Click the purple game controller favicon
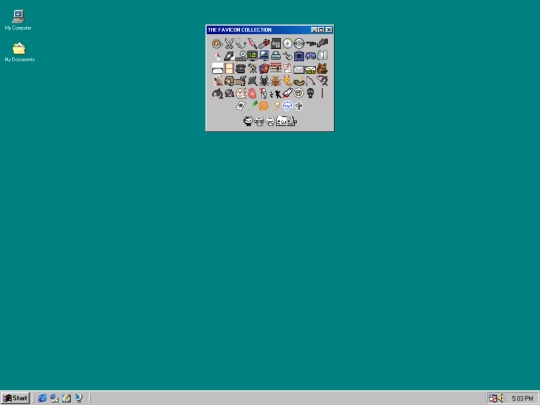 pyautogui.click(x=311, y=56)
